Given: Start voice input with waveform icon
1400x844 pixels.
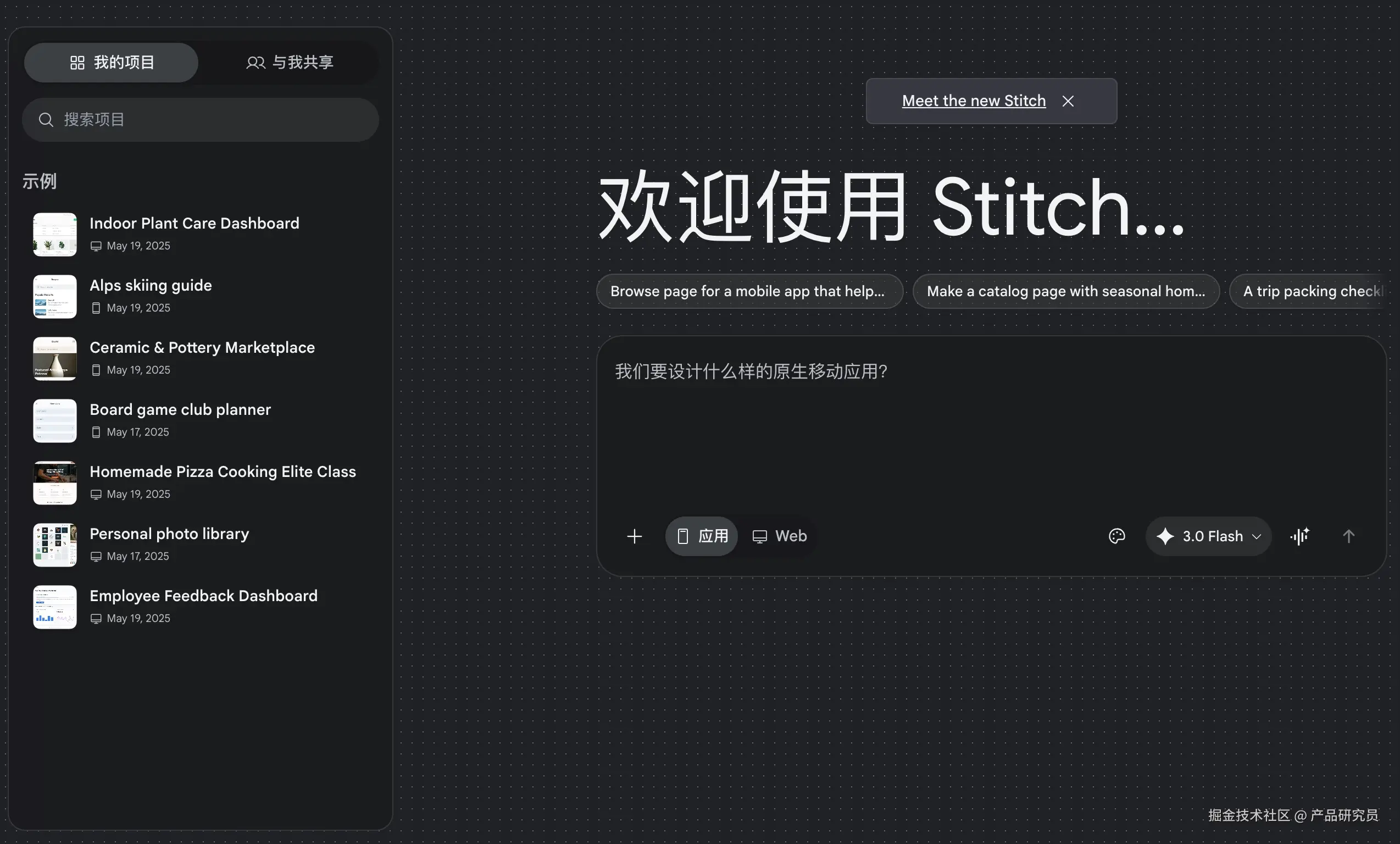Looking at the screenshot, I should (x=1299, y=536).
